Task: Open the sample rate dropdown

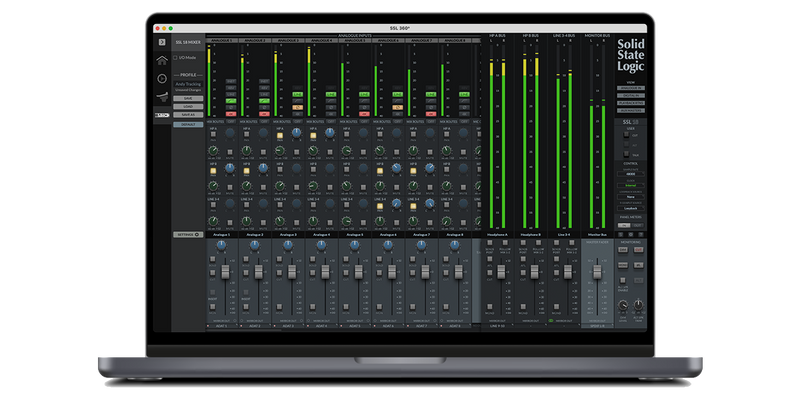Action: [631, 174]
